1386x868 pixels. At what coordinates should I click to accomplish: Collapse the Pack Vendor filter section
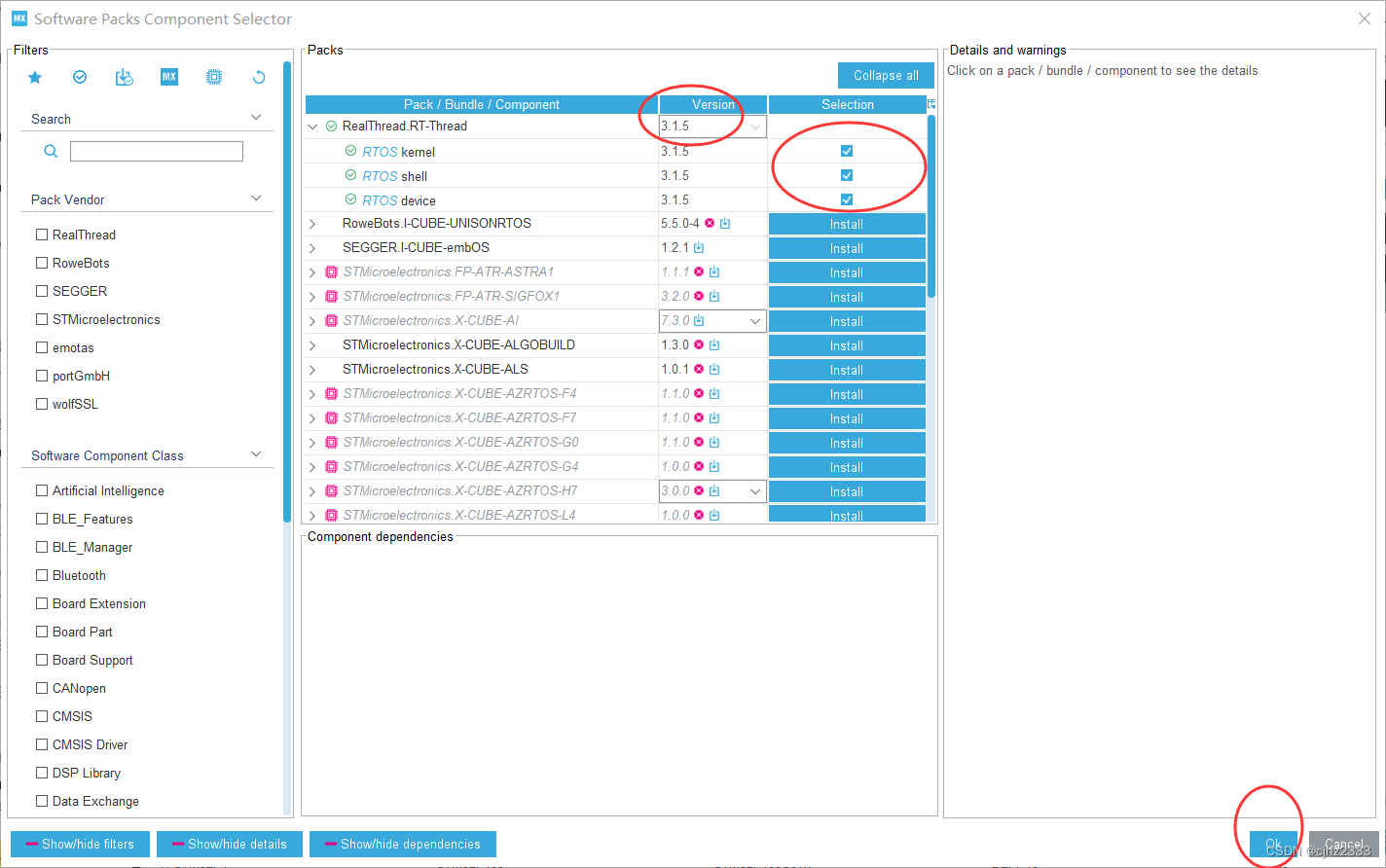pos(256,199)
